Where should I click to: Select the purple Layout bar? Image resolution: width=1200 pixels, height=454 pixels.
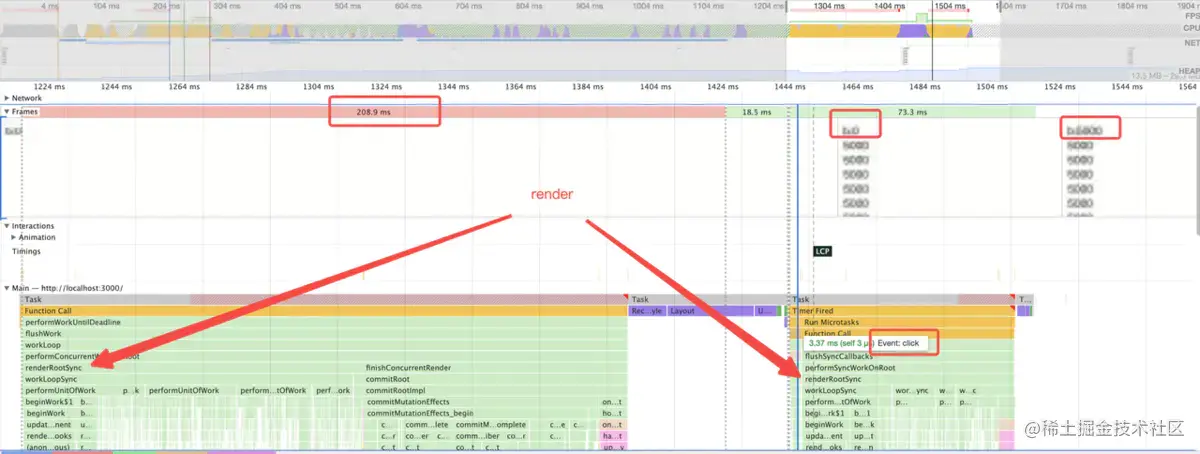click(x=710, y=311)
